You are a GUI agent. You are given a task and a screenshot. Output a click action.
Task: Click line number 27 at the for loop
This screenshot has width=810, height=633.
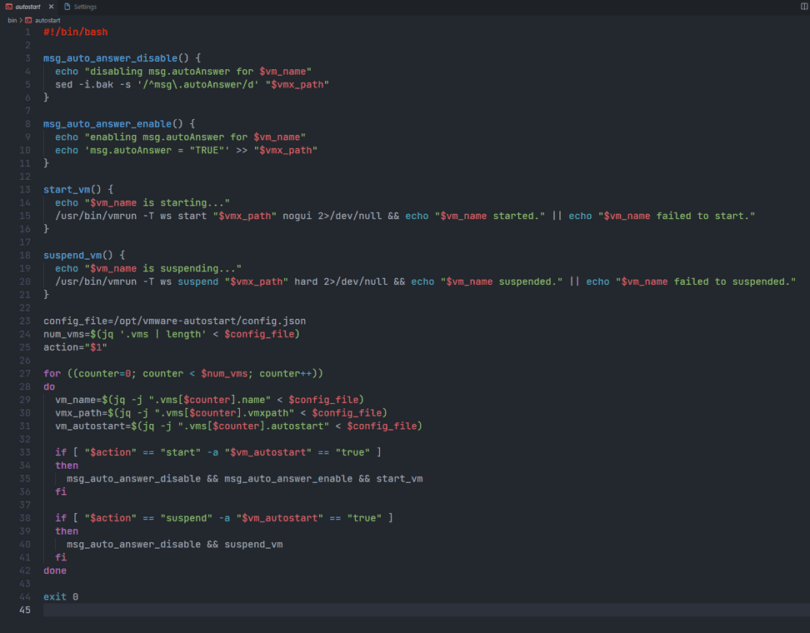coord(26,373)
